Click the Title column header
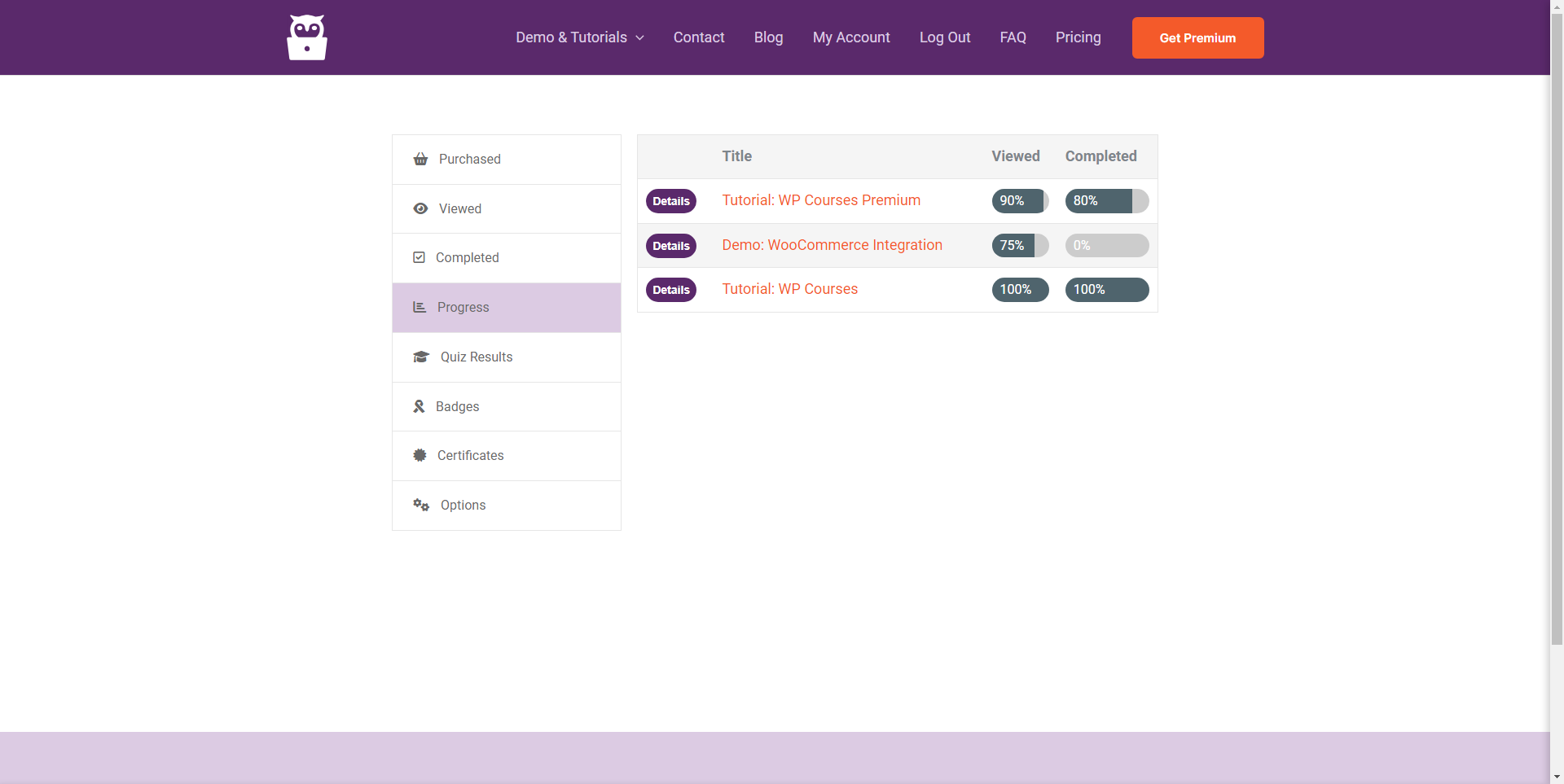1564x784 pixels. (736, 156)
